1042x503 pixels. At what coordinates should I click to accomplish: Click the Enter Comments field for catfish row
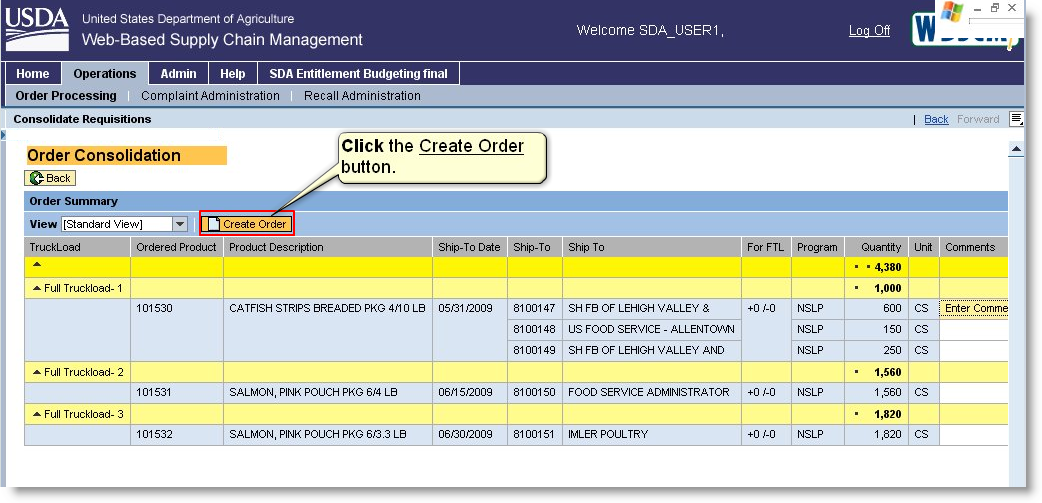click(x=974, y=309)
